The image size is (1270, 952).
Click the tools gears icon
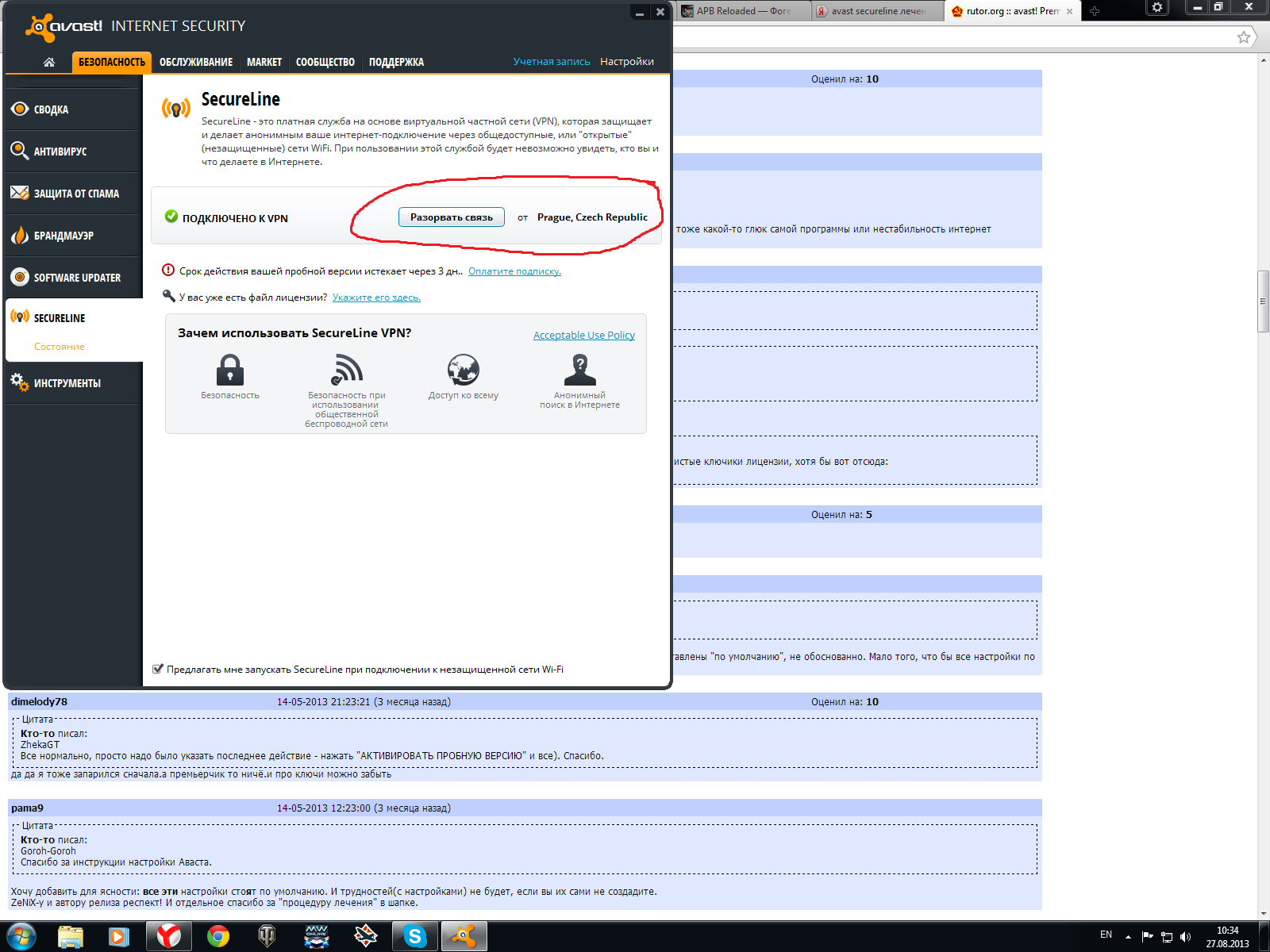point(20,382)
